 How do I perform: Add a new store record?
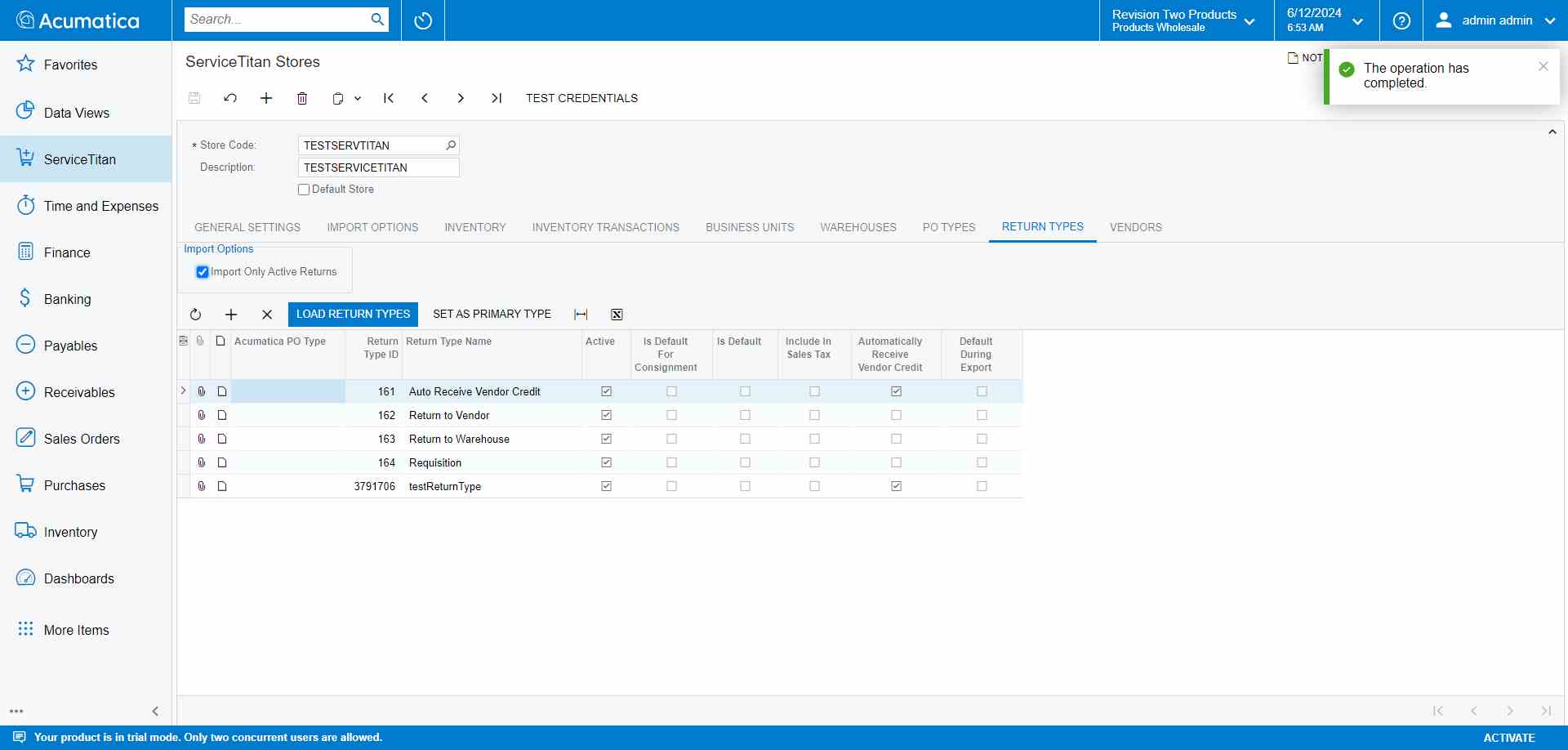coord(266,98)
